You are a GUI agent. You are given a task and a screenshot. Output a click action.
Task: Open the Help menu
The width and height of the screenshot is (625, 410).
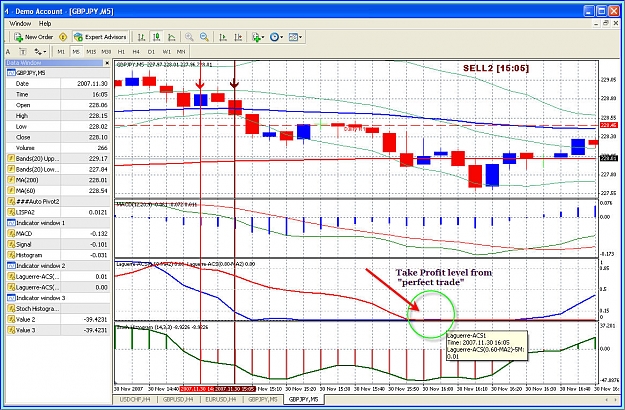point(45,24)
